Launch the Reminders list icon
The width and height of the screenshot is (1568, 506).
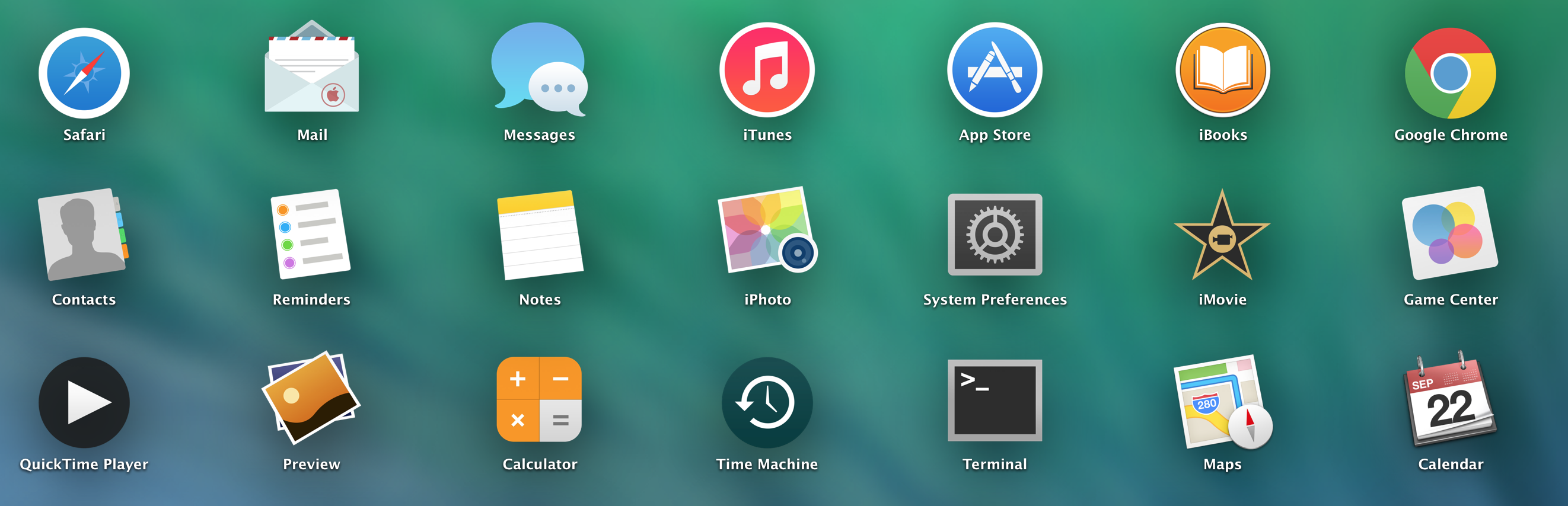311,234
